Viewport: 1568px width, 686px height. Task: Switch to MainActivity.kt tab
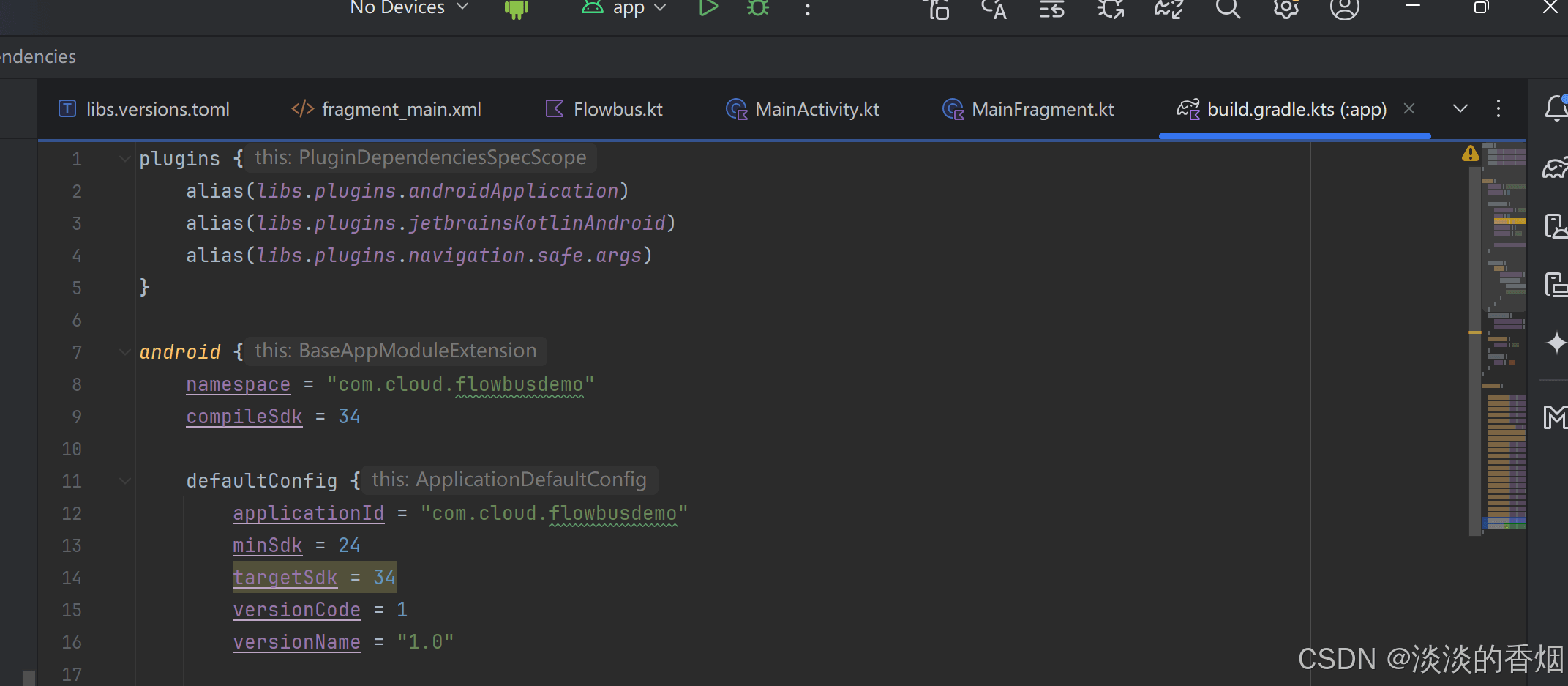coord(803,109)
